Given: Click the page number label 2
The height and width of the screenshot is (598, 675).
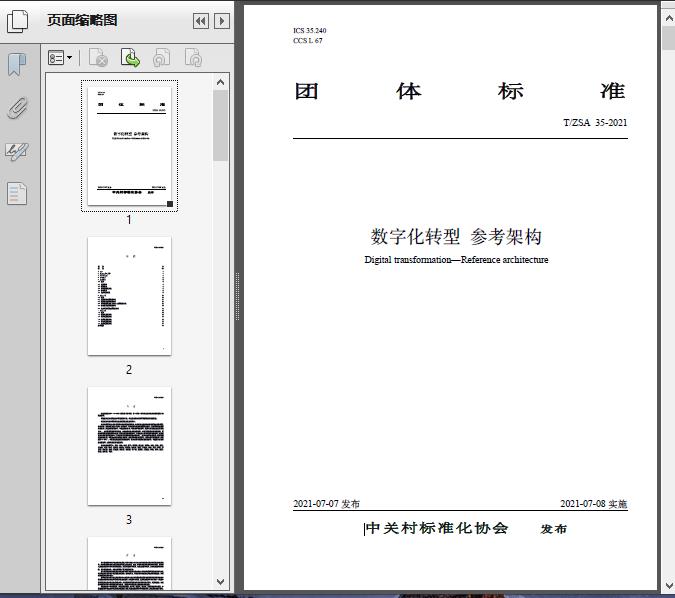Looking at the screenshot, I should (129, 369).
